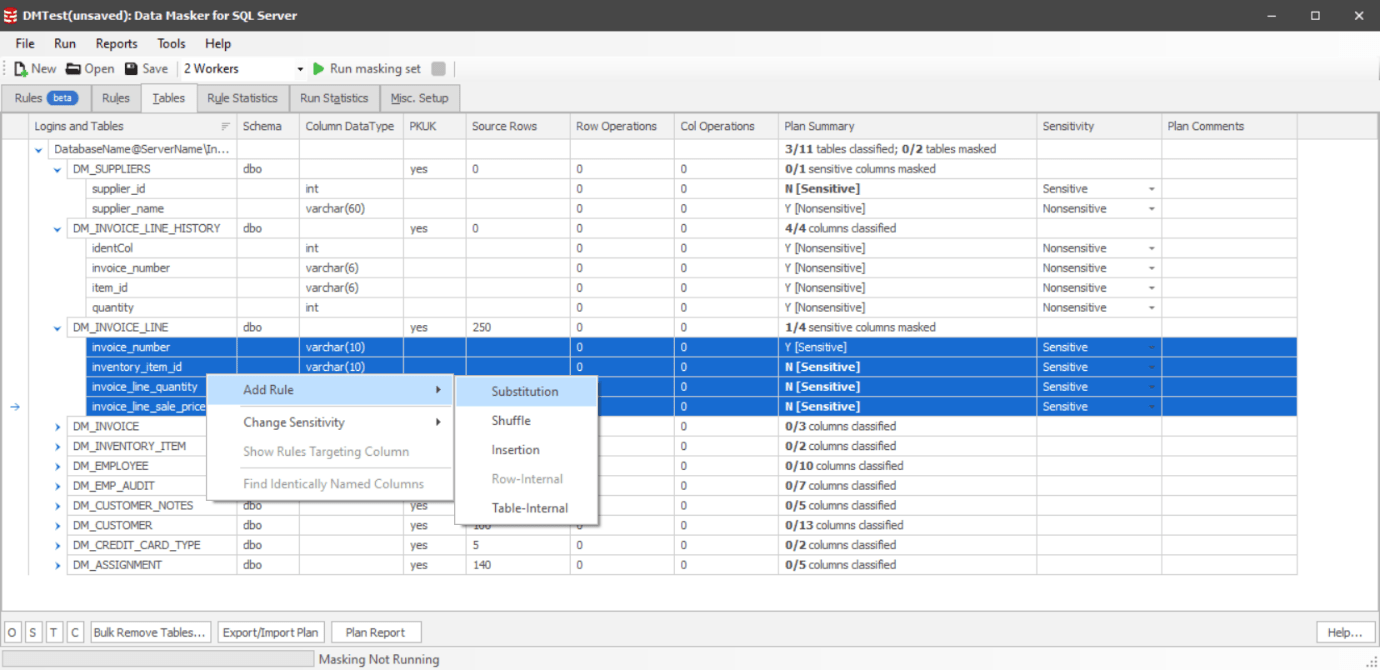Create a new masking set
The height and width of the screenshot is (670, 1380).
(x=33, y=68)
